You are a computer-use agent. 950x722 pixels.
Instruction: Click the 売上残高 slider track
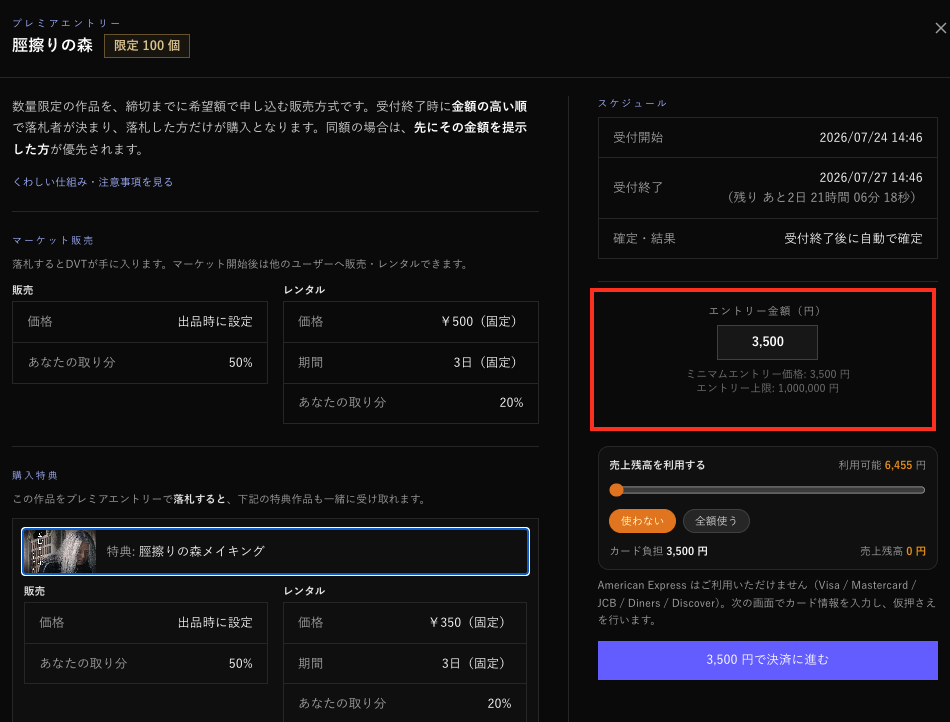click(767, 490)
